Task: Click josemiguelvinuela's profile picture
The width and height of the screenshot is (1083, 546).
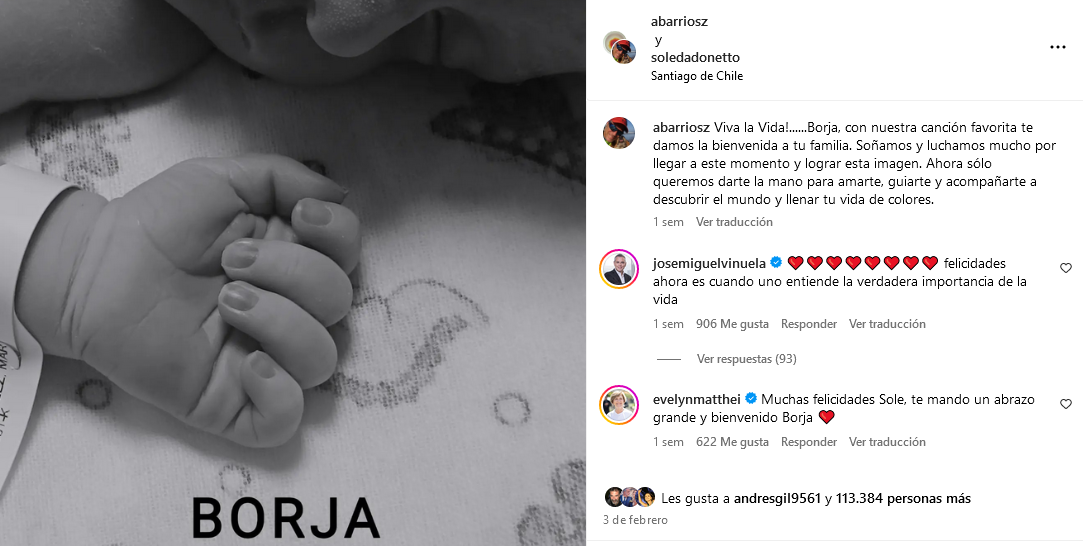Action: (619, 269)
